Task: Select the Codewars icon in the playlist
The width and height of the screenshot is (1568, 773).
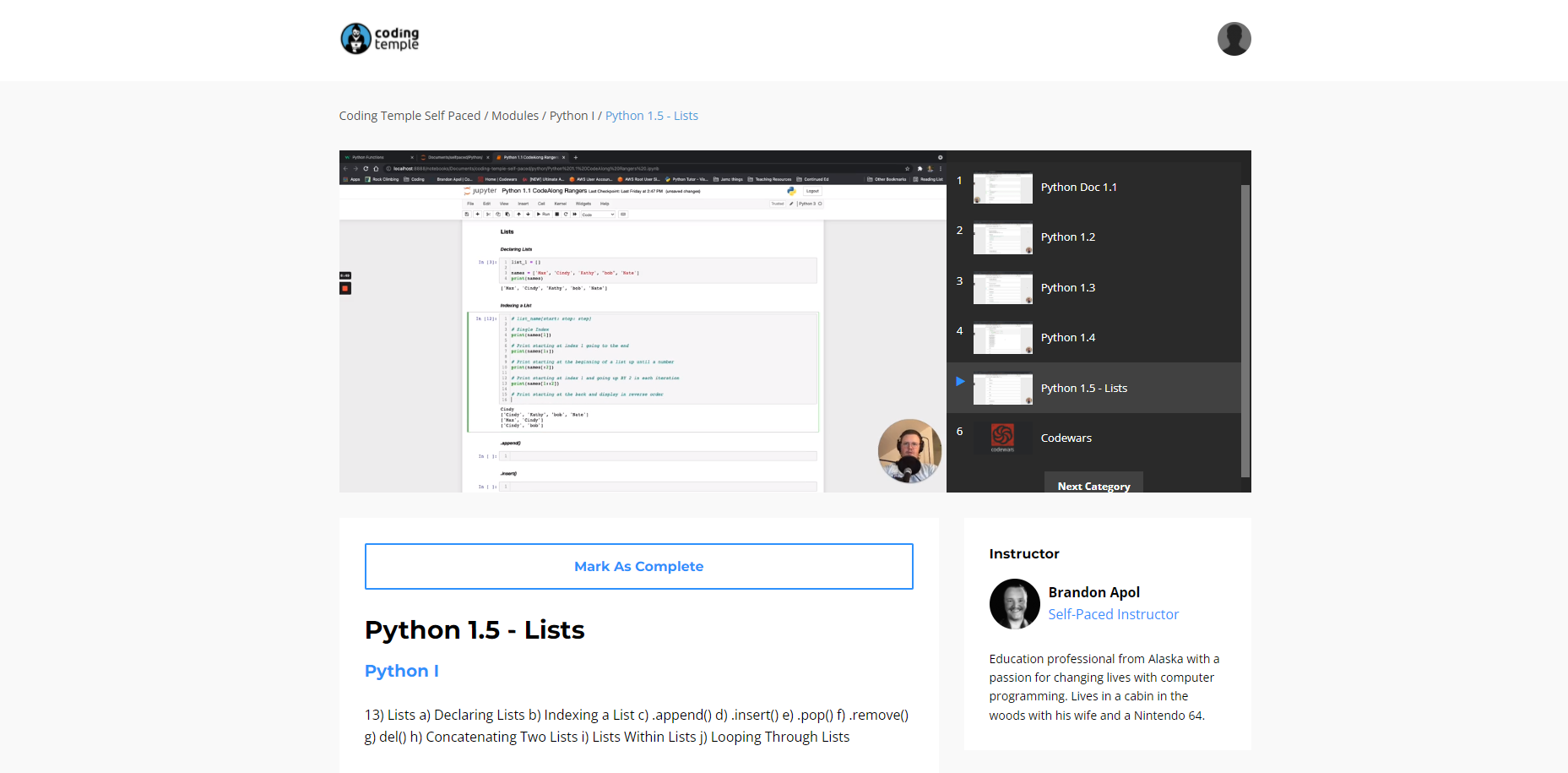Action: [x=1001, y=438]
